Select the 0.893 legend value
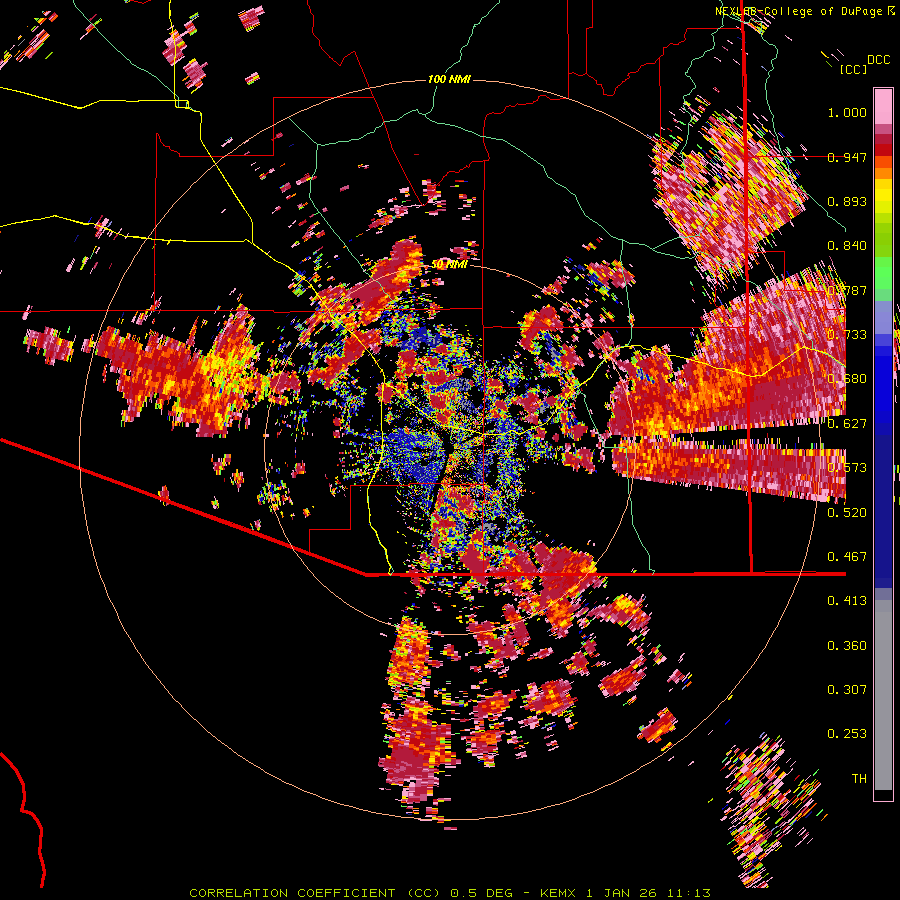This screenshot has width=900, height=900. (847, 201)
